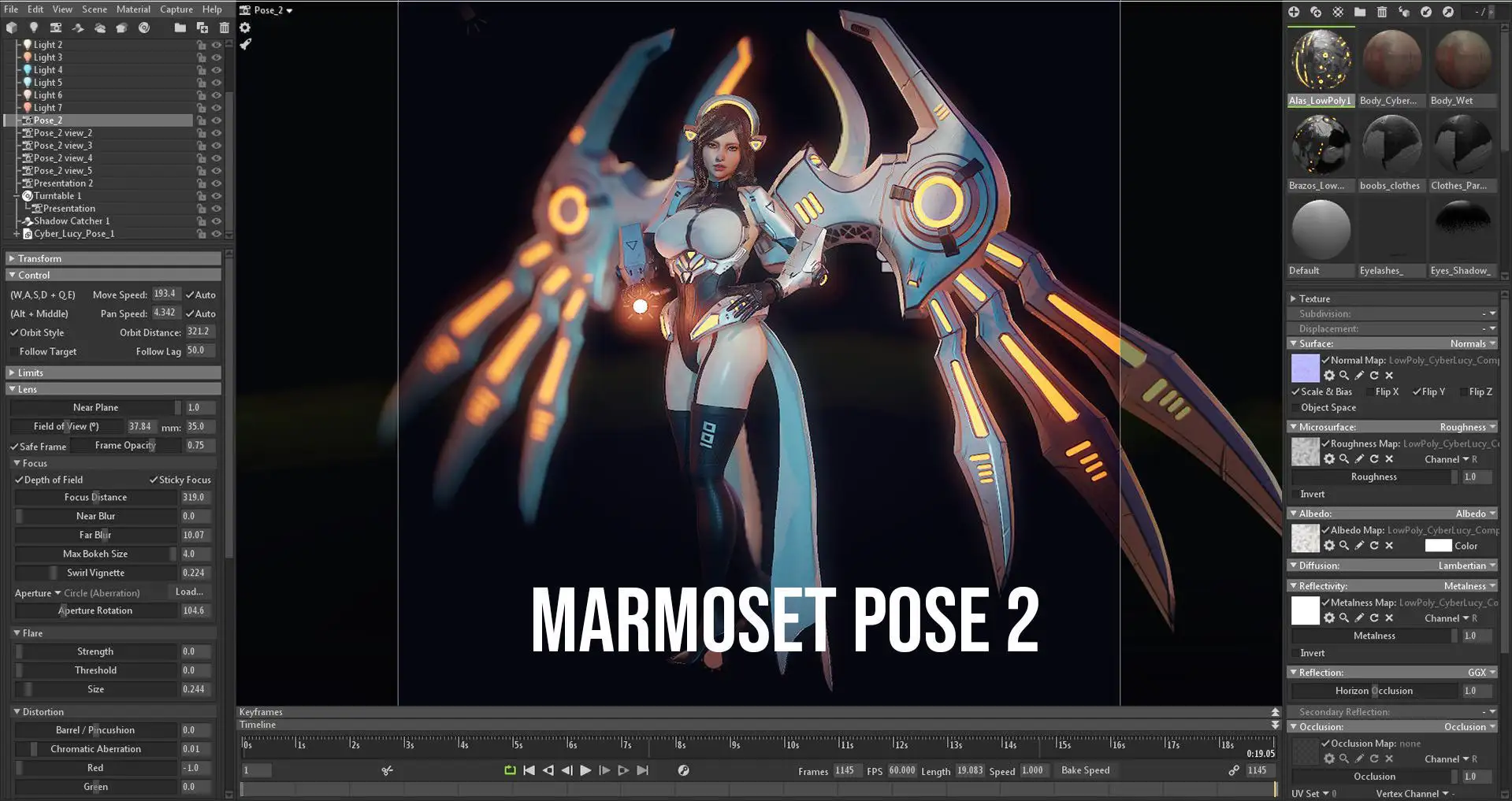Image resolution: width=1512 pixels, height=801 pixels.
Task: Expand the Transform section
Action: (x=12, y=258)
